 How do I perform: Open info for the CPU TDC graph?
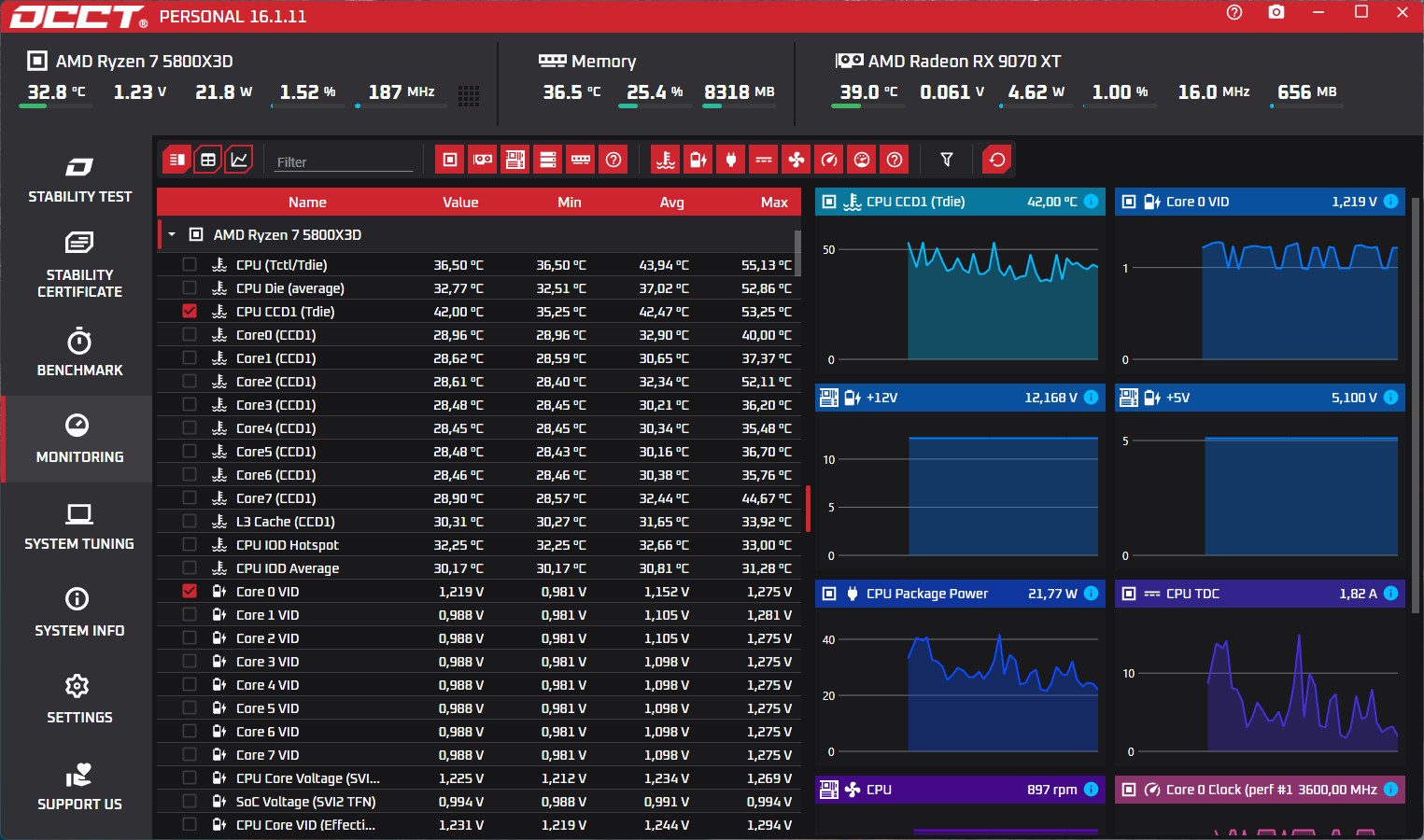(x=1390, y=594)
